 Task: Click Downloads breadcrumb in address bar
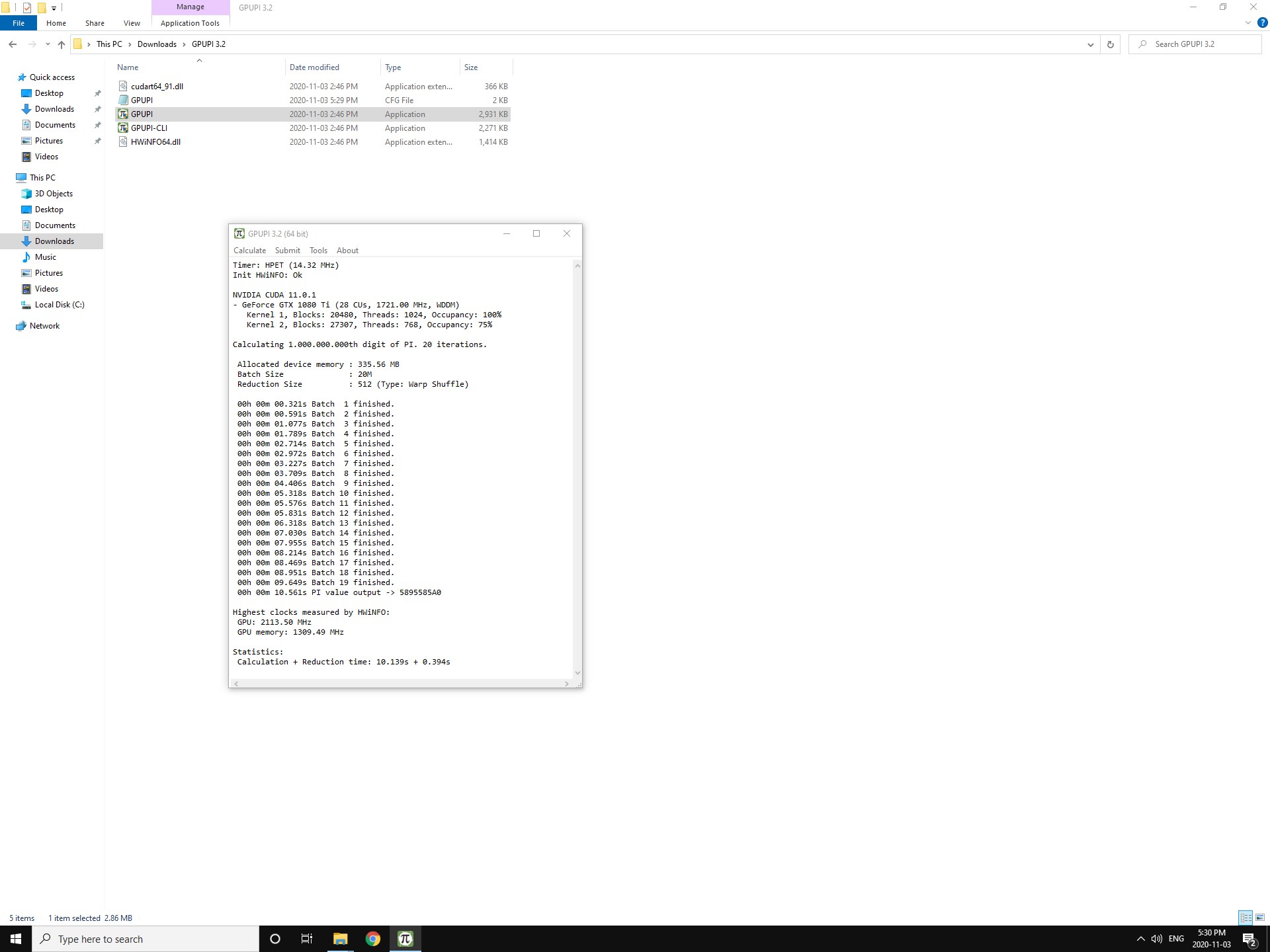click(x=157, y=44)
